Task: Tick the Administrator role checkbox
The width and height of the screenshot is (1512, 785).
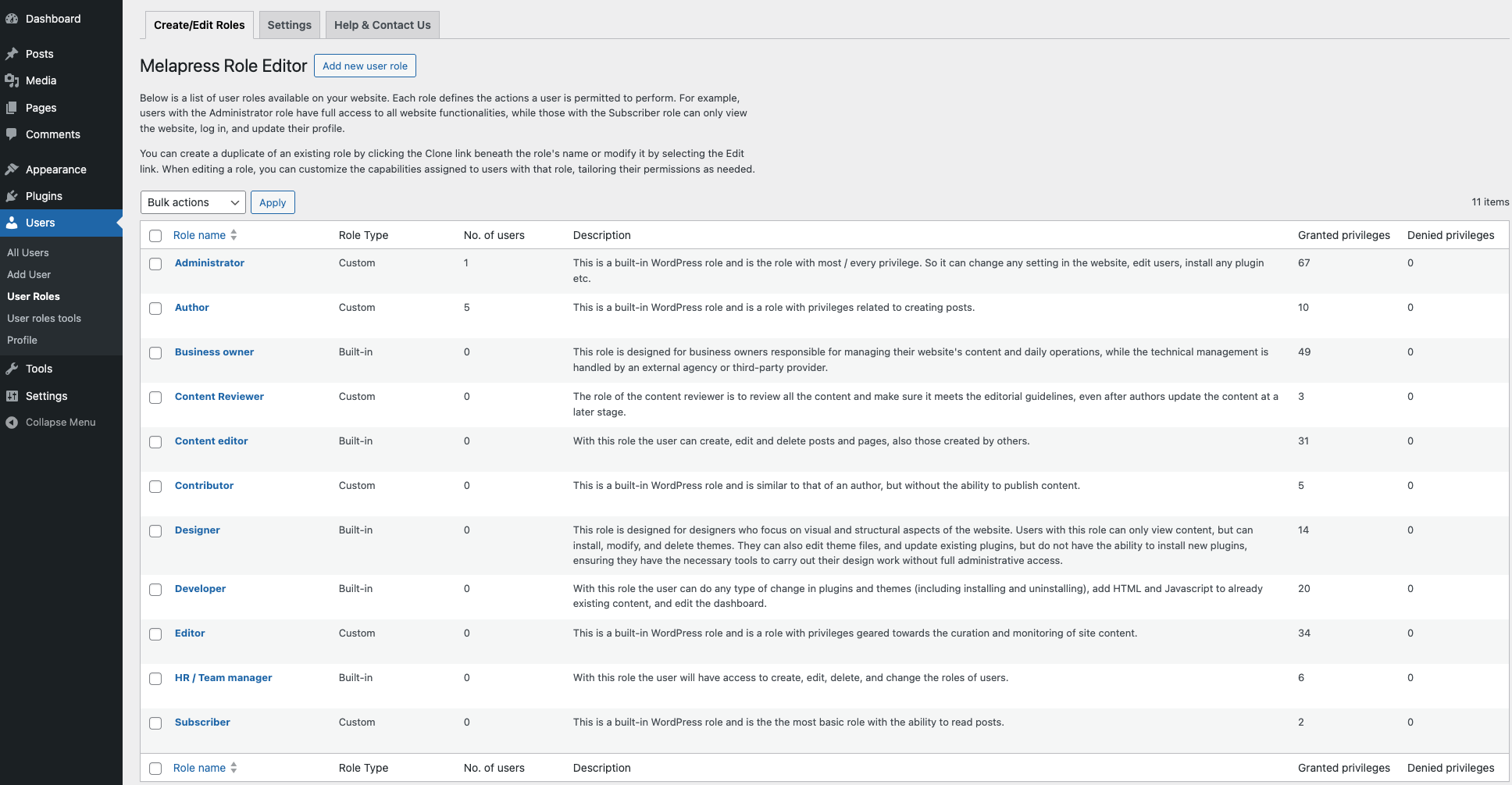Action: point(155,264)
